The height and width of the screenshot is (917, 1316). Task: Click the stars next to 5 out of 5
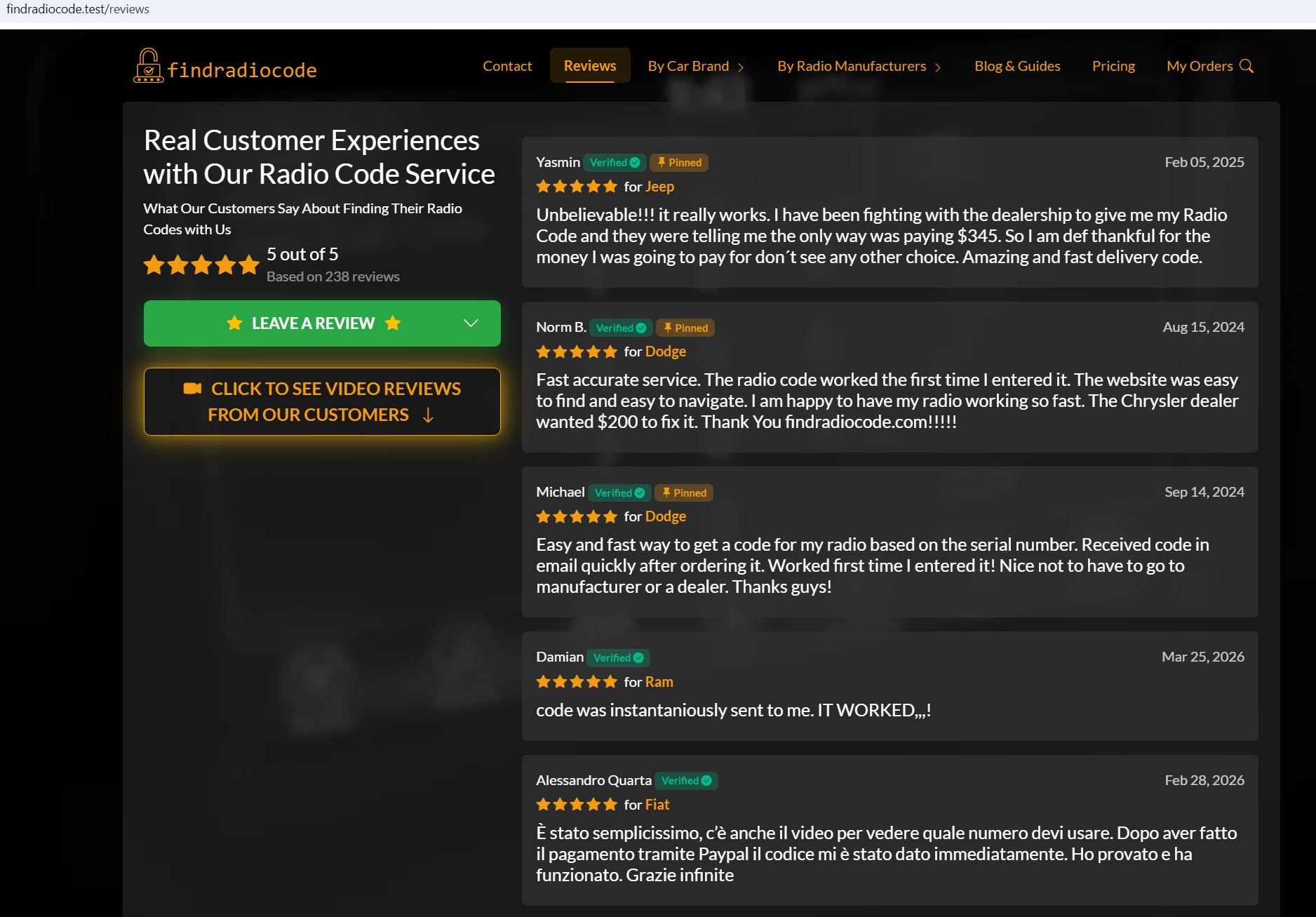[x=201, y=265]
